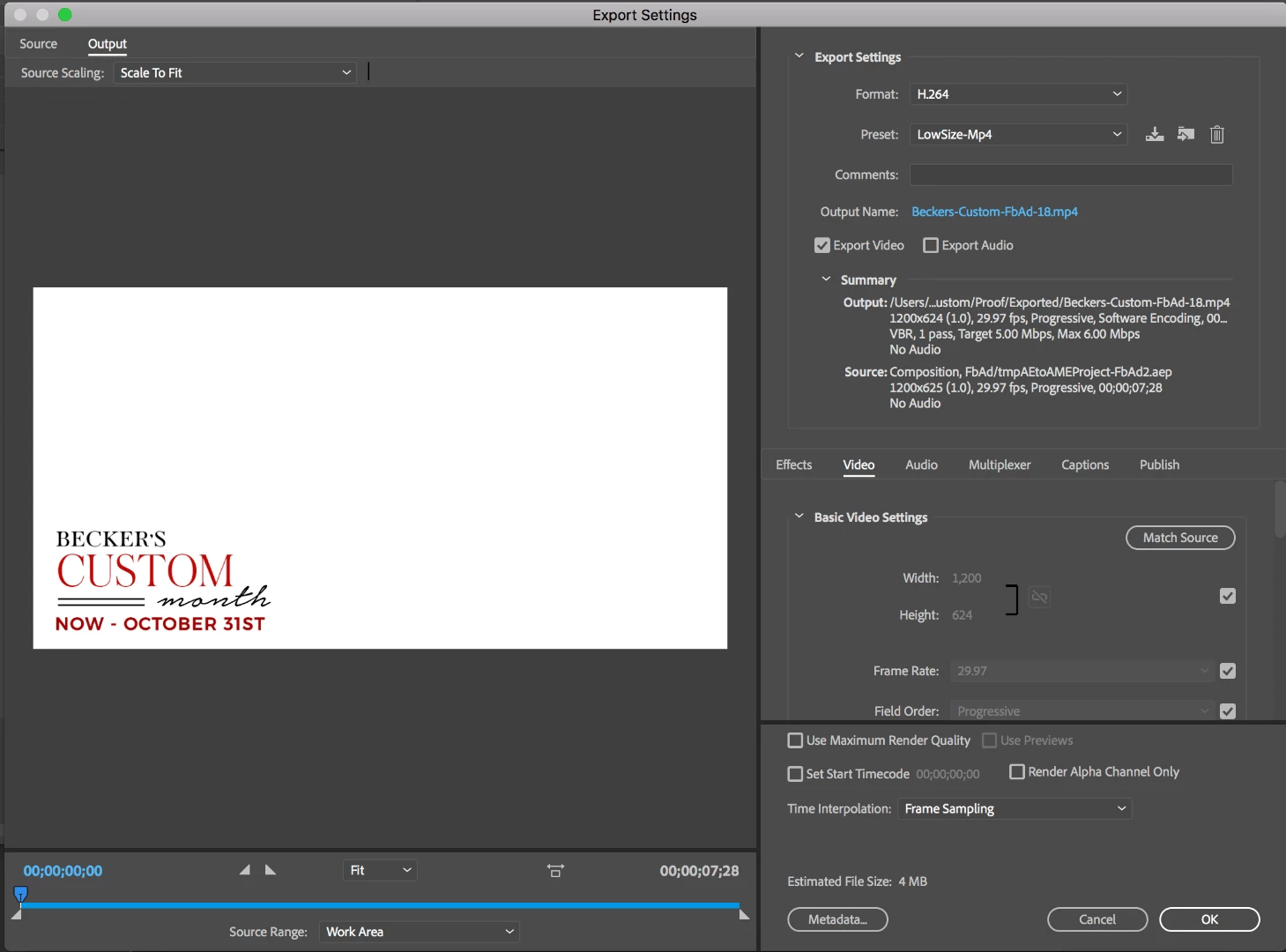Toggle the width-height link constraint icon
This screenshot has width=1286, height=952.
1039,597
